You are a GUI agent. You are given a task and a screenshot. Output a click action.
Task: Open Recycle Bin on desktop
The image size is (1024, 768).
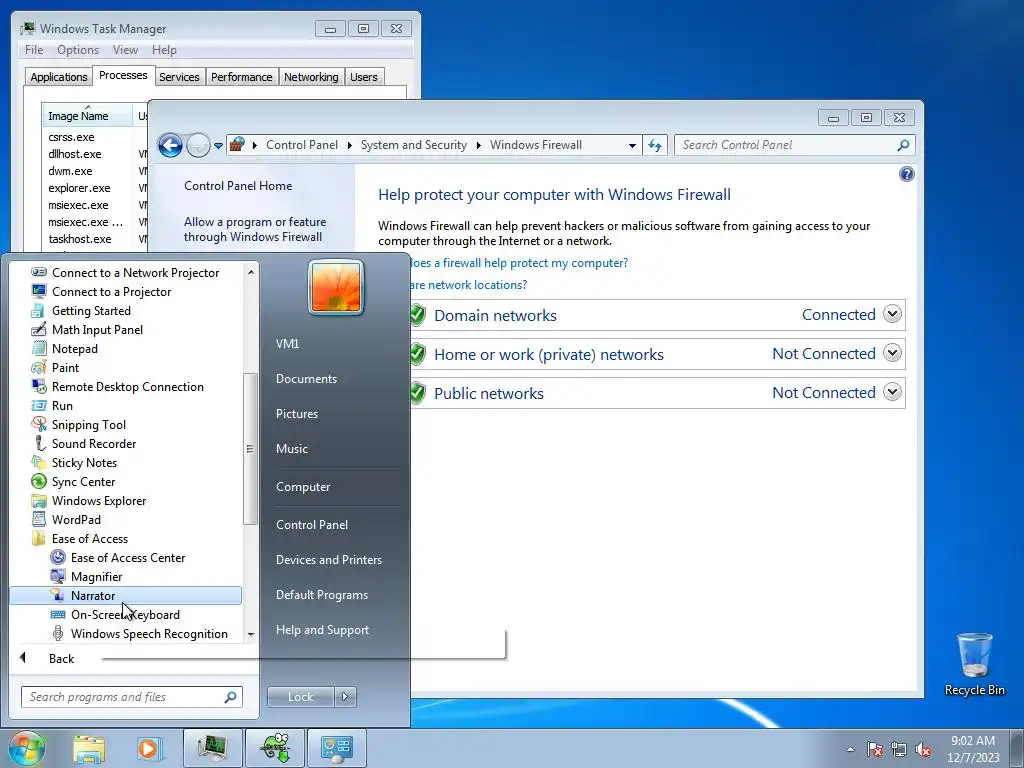[x=974, y=664]
